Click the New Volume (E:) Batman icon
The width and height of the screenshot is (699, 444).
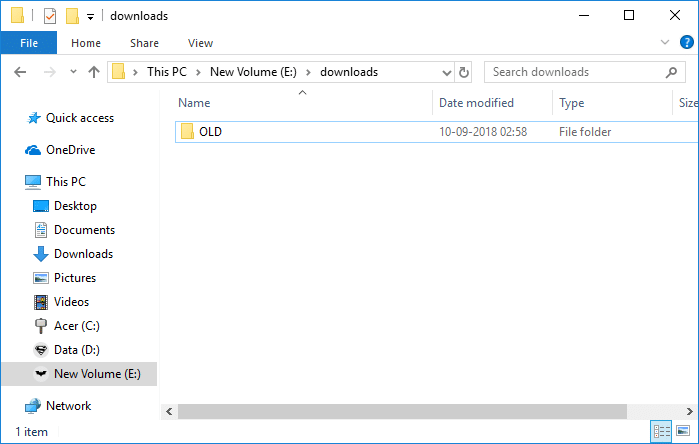click(41, 374)
